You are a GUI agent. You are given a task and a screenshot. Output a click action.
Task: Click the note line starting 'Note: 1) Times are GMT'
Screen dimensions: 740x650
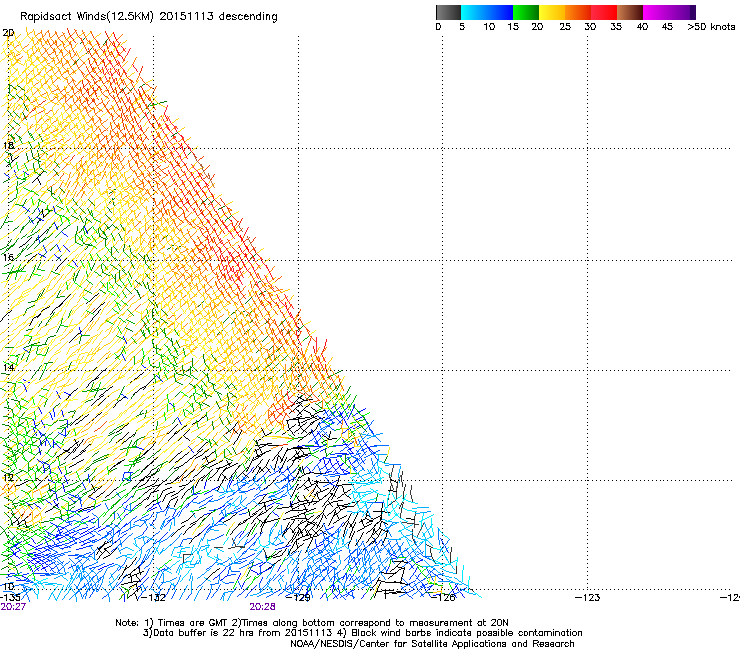click(311, 623)
